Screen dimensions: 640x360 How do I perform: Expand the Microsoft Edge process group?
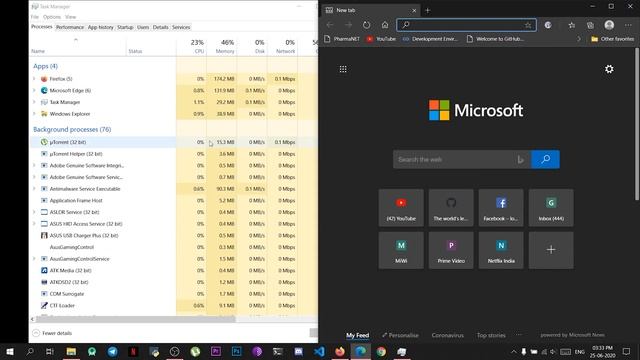click(x=34, y=90)
